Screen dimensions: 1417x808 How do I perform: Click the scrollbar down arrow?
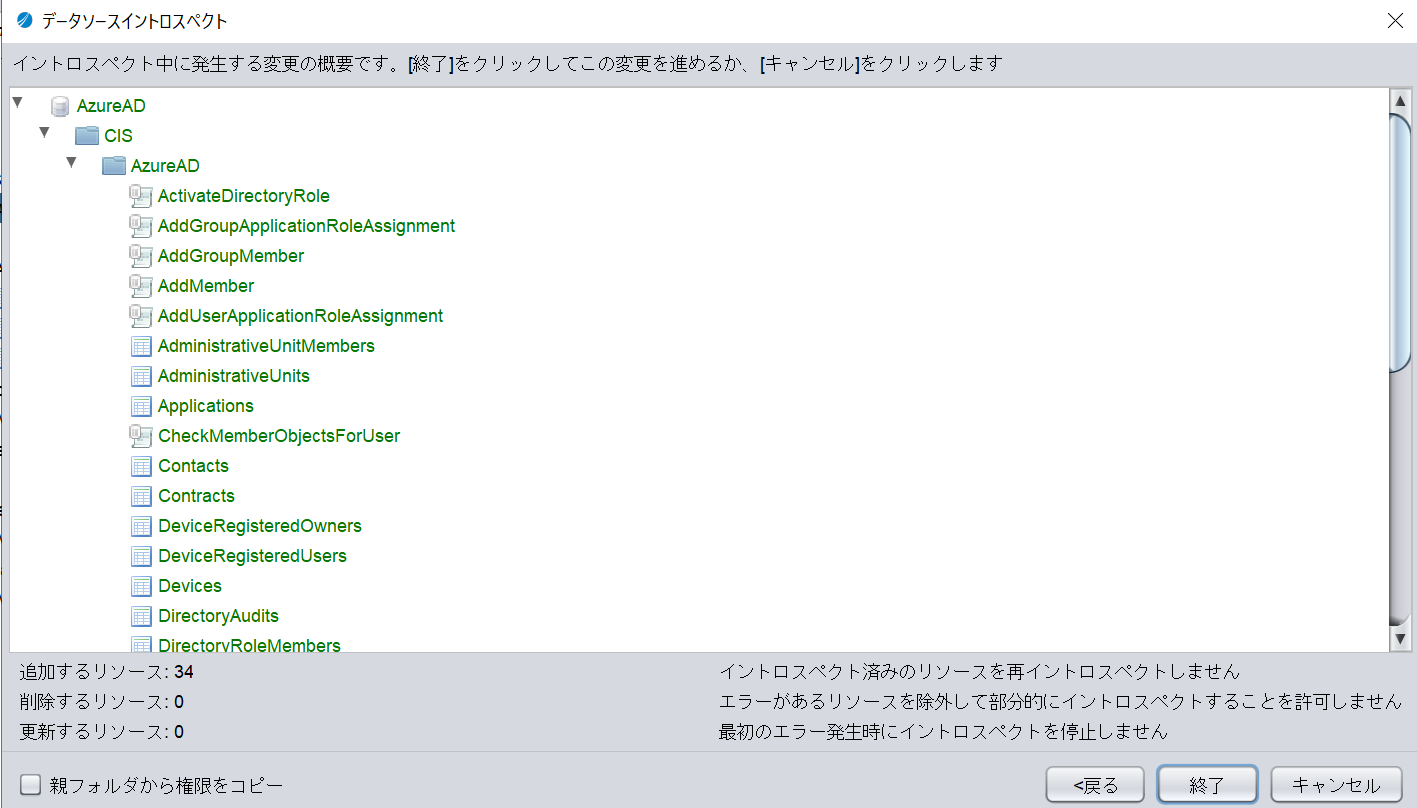[x=1400, y=638]
